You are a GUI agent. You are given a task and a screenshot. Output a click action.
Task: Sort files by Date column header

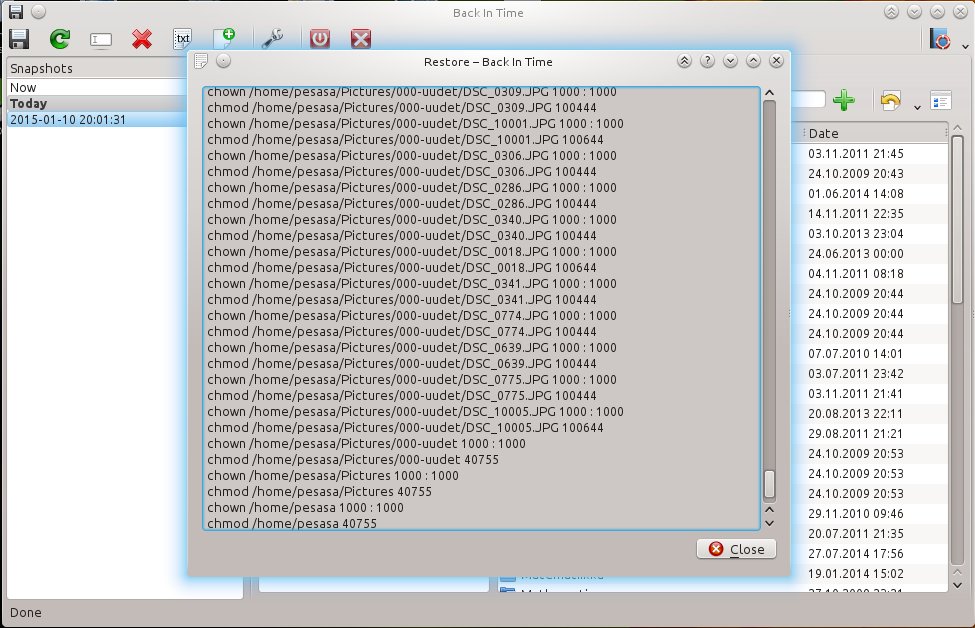tap(871, 133)
